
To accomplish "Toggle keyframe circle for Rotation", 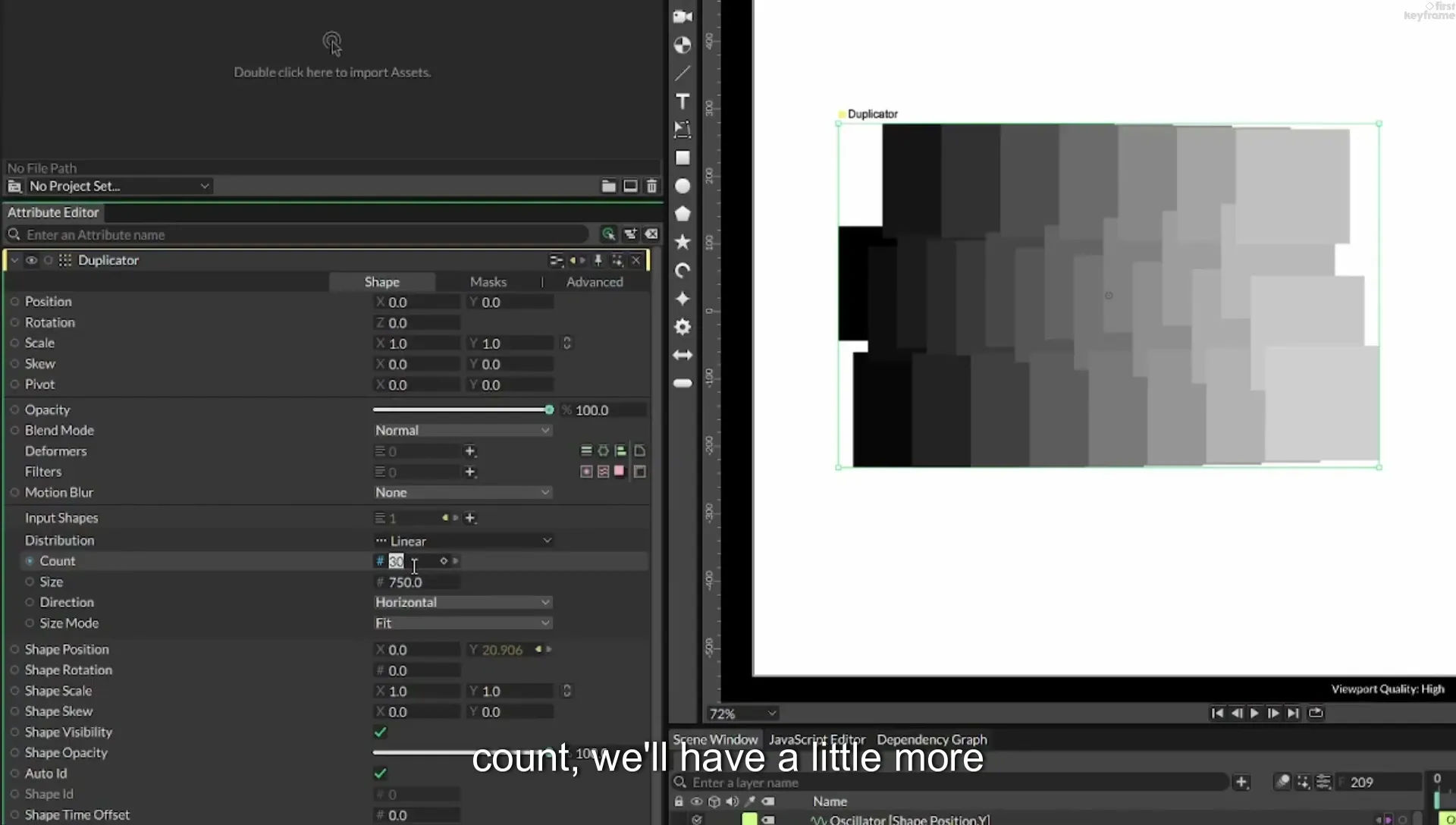I will 14,322.
